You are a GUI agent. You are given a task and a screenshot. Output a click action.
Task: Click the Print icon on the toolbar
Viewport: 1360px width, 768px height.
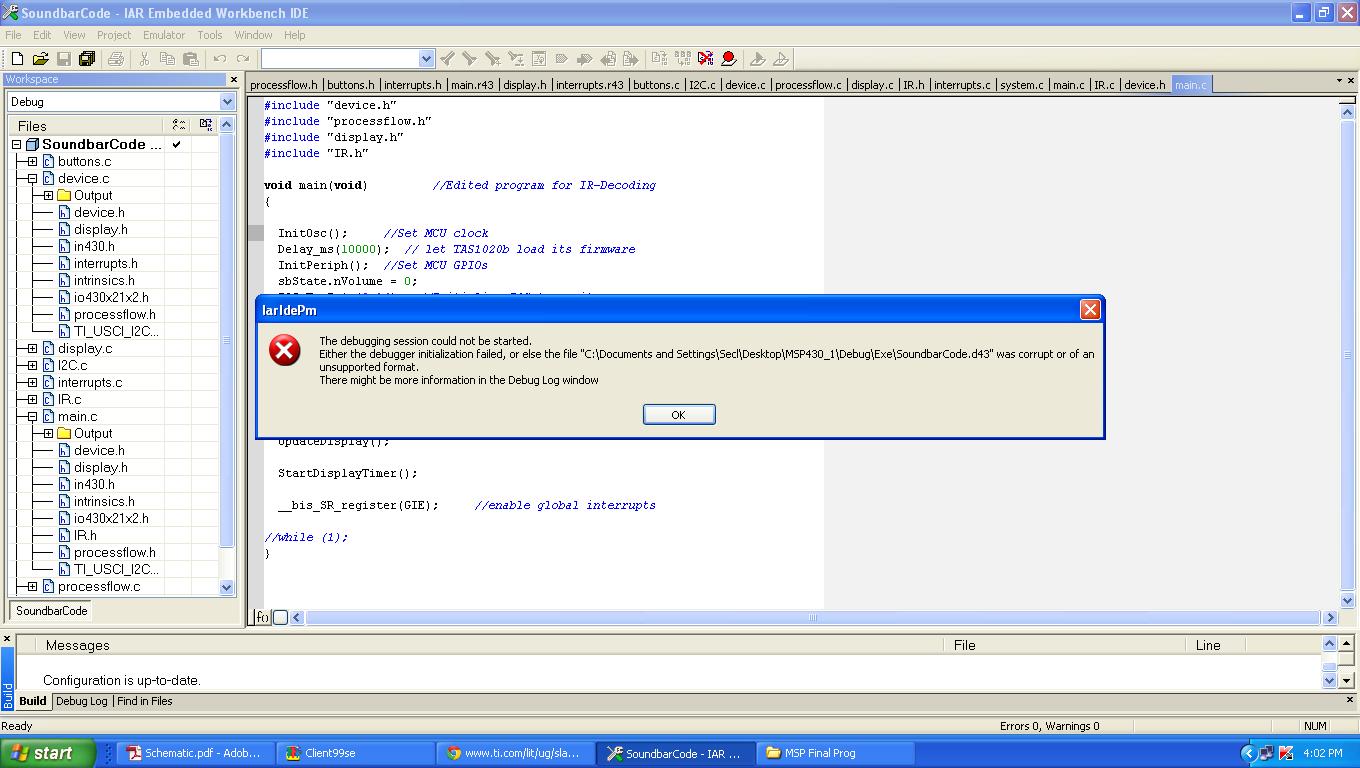(118, 58)
